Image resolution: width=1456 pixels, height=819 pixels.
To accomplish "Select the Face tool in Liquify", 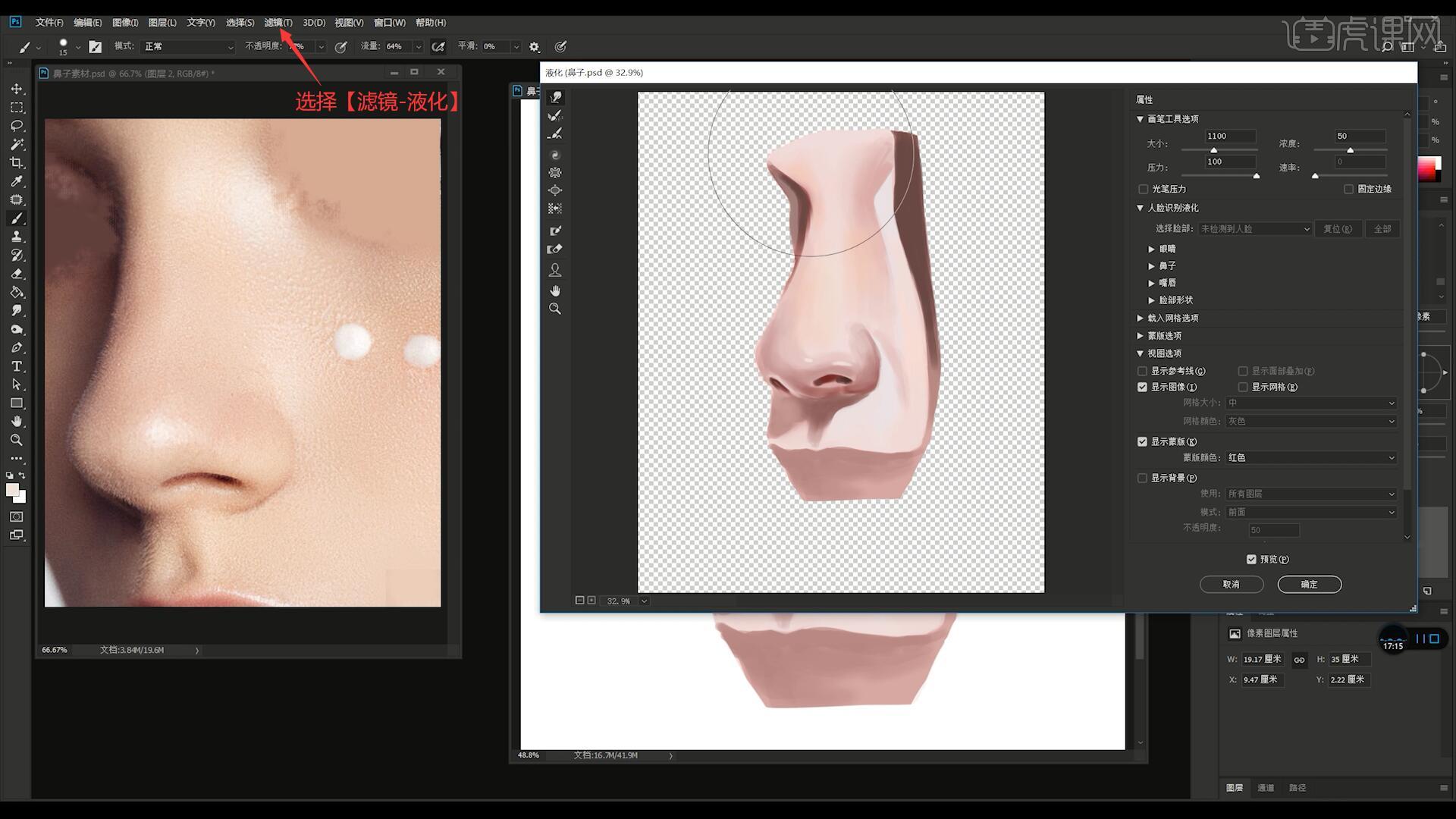I will tap(555, 270).
